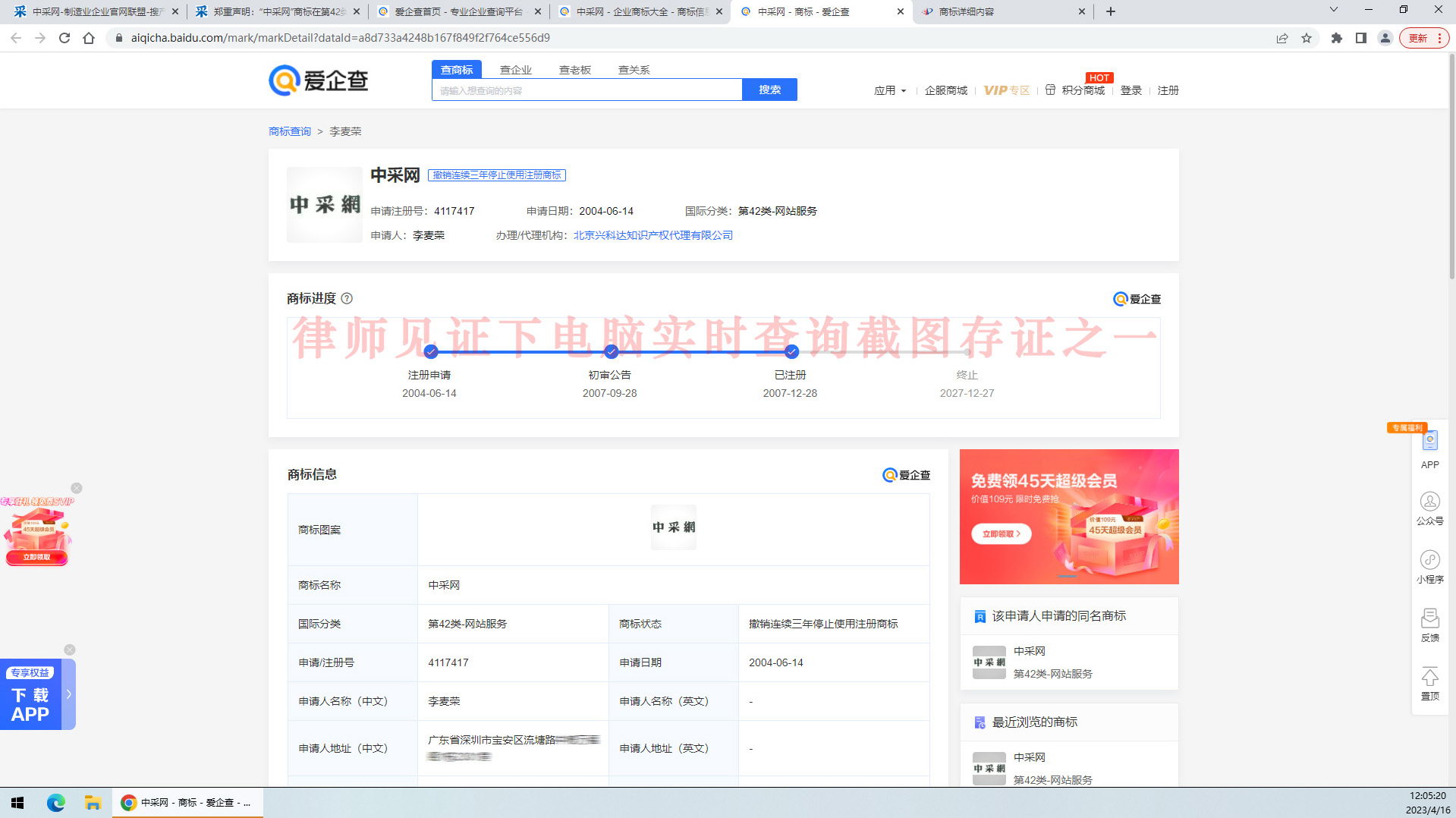Close the floating SVIP gift ad

point(77,488)
